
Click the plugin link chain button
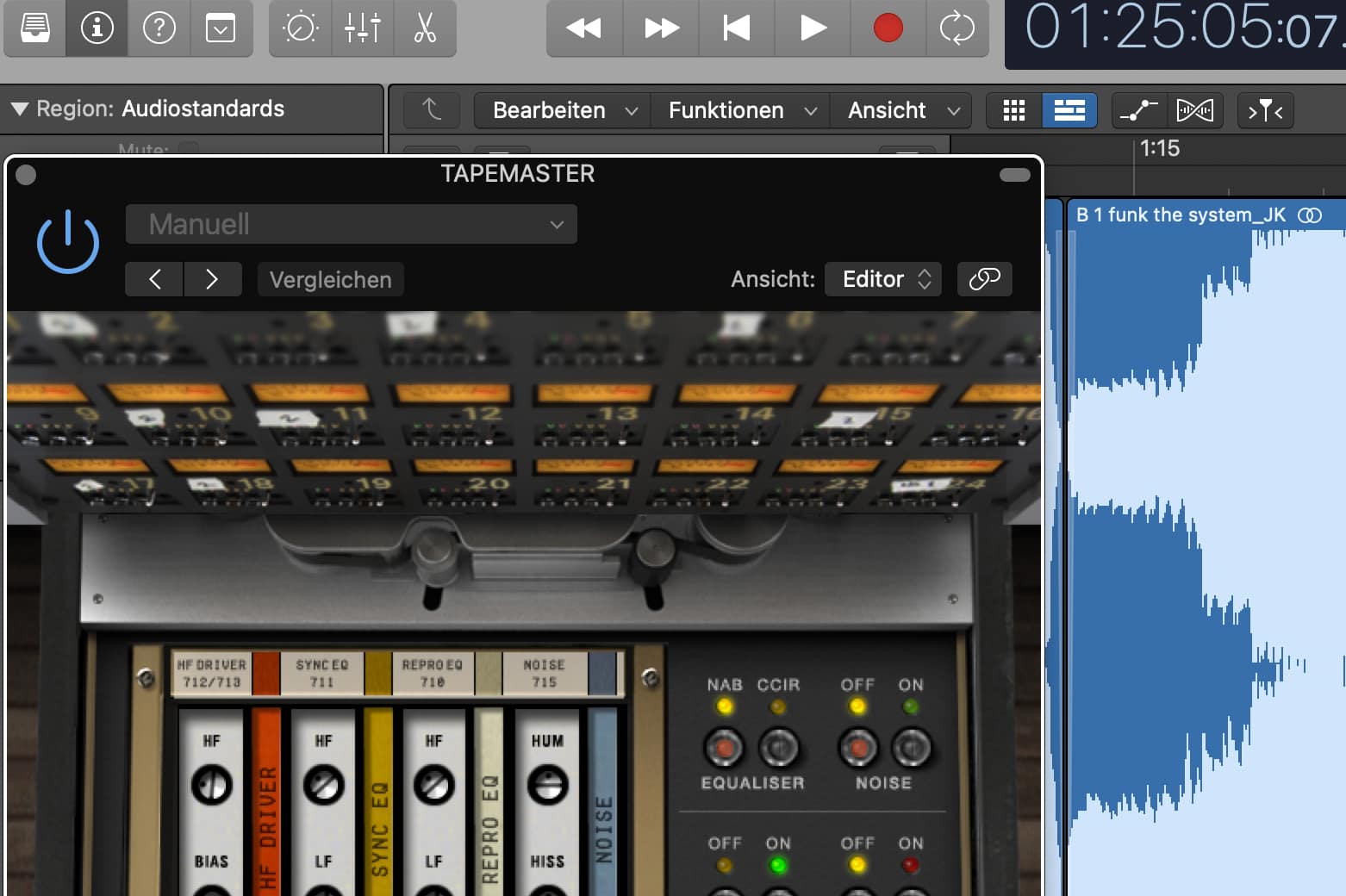tap(984, 279)
